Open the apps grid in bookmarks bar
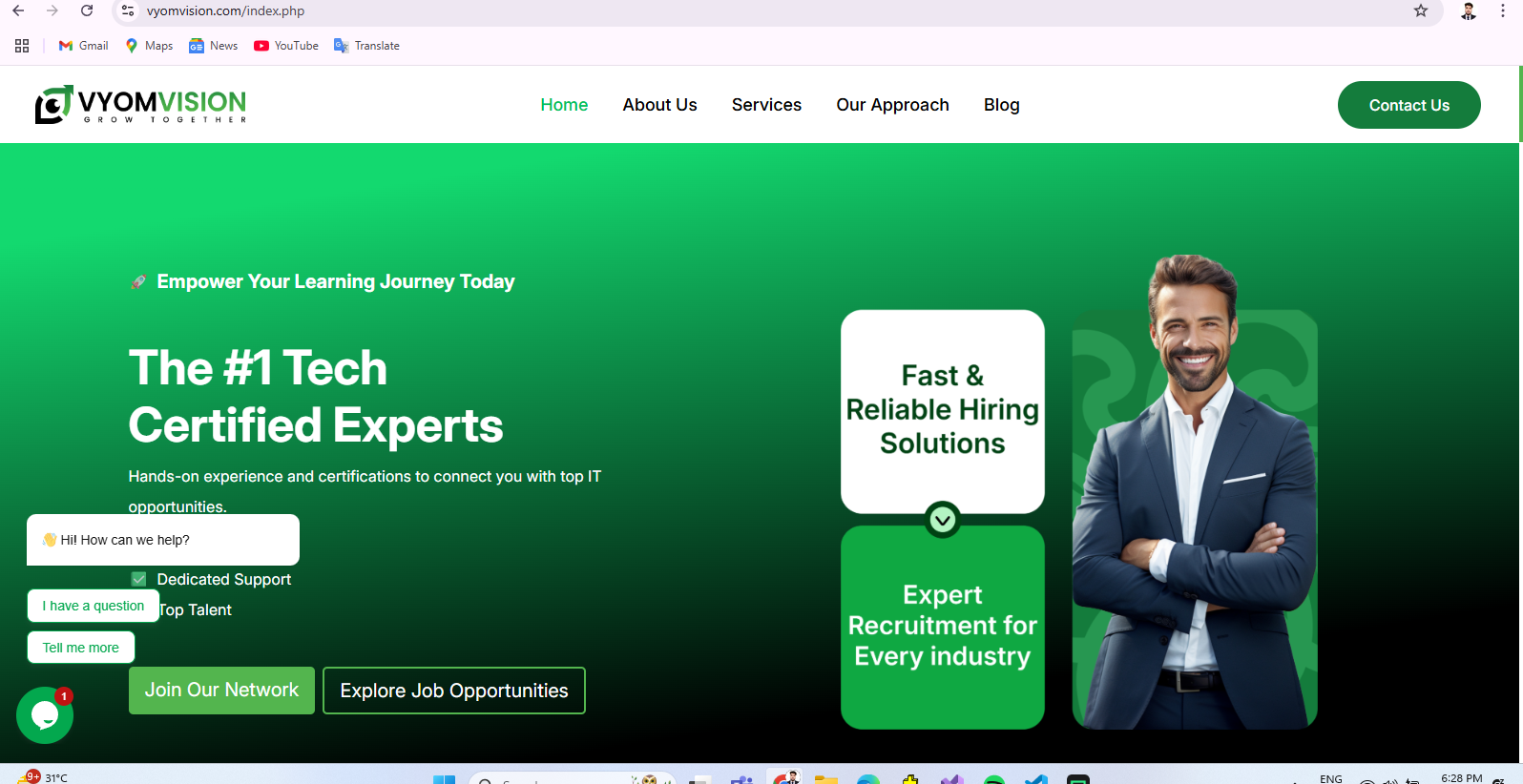1523x784 pixels. (22, 46)
